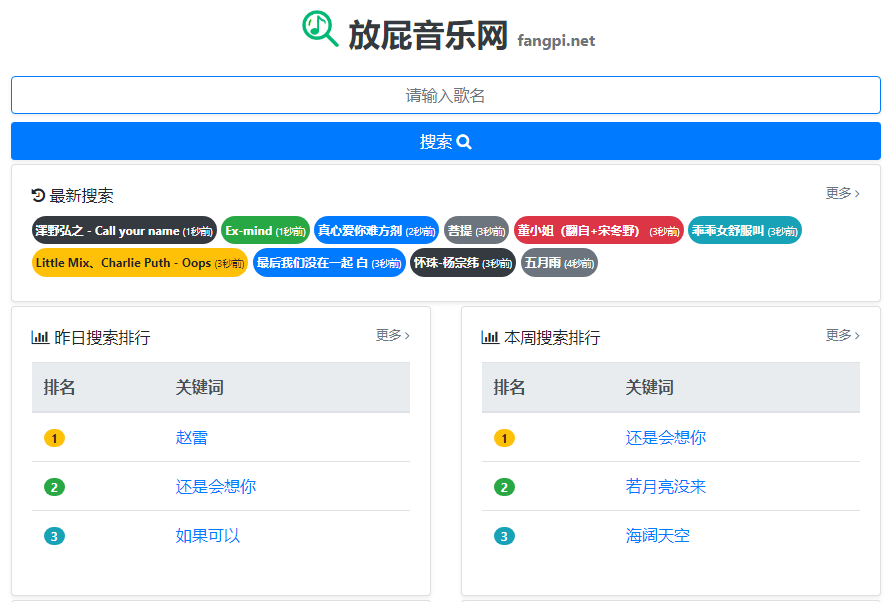This screenshot has height=602, width=891.
Task: Click the history icon beside 最新搜索
Action: (37, 196)
